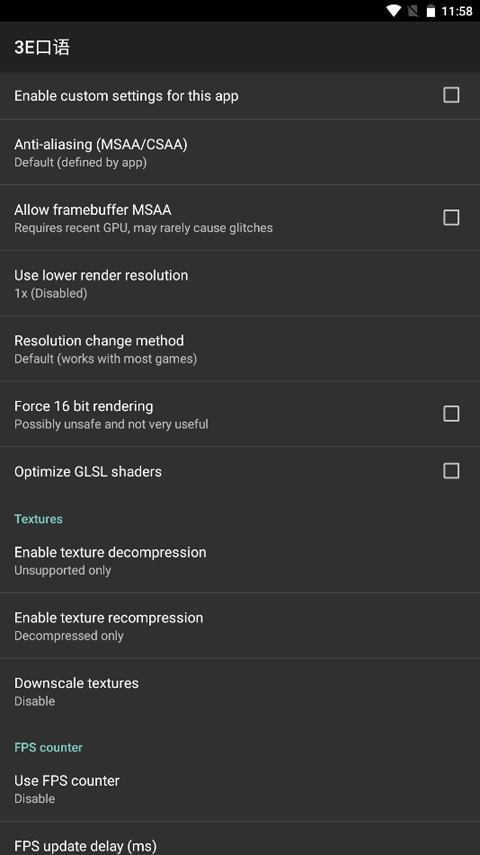Open Downscale textures options

[240, 691]
